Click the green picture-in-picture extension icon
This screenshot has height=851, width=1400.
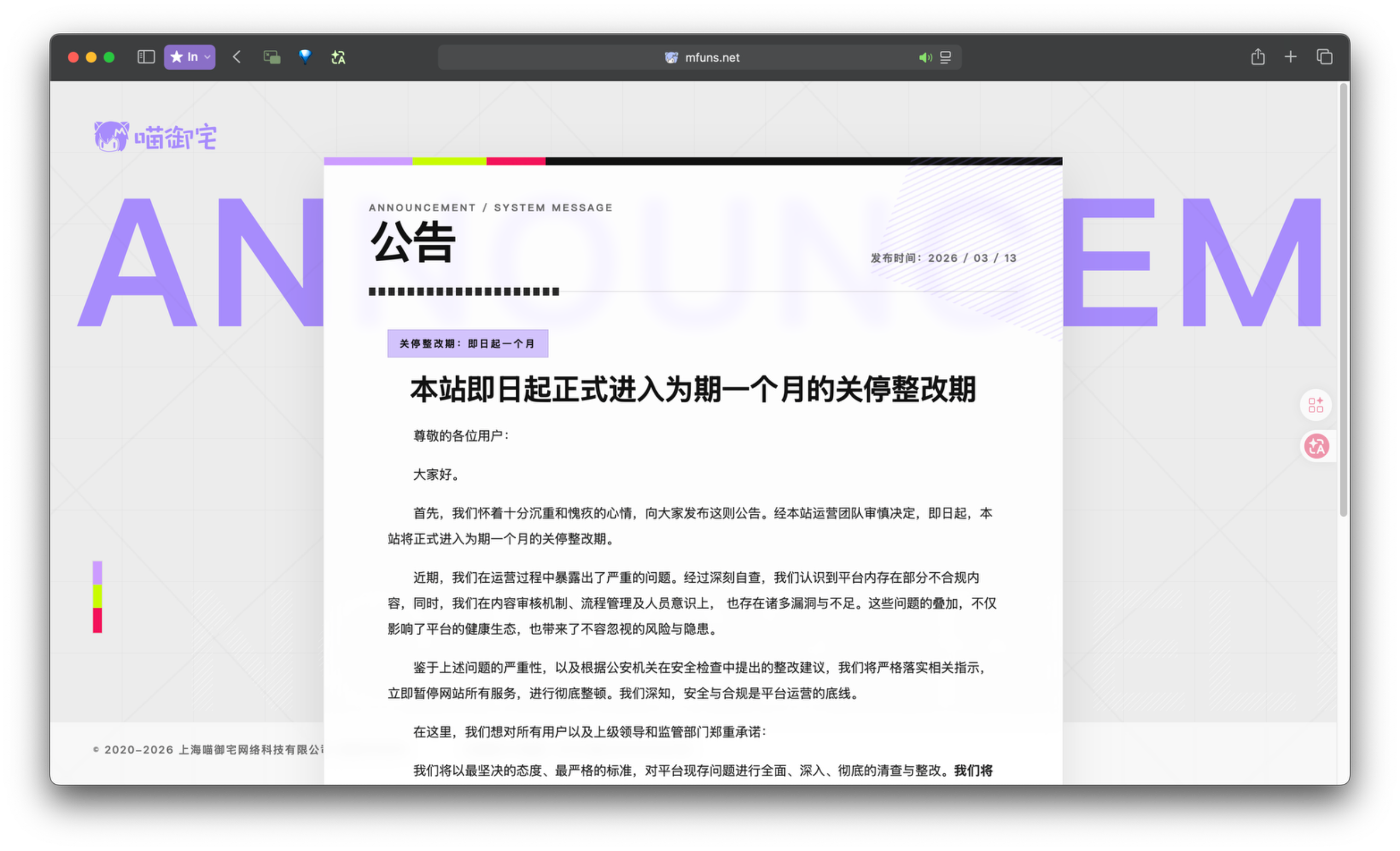point(272,57)
